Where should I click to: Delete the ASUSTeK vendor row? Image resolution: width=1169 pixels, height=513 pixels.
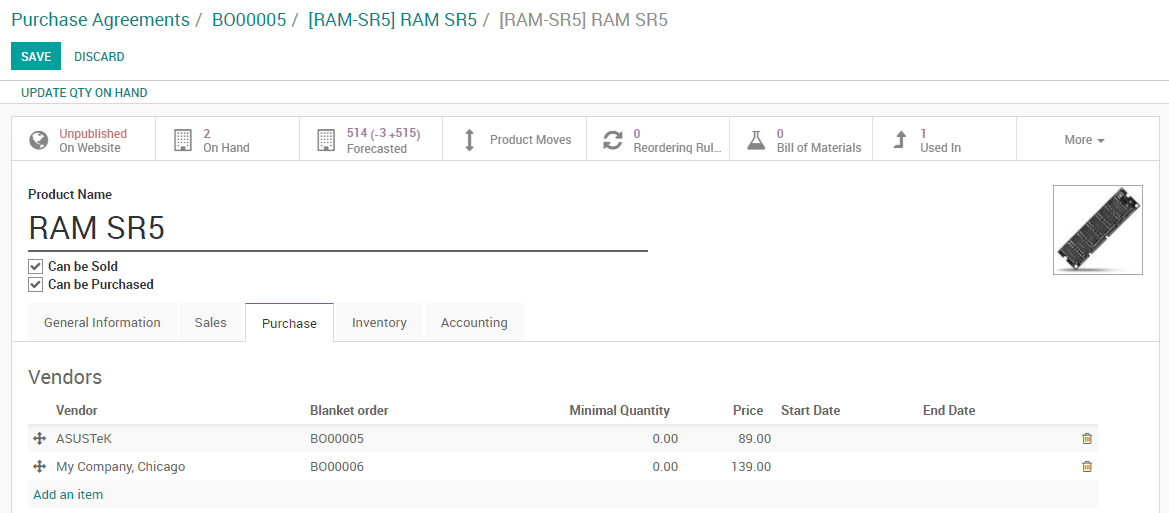pos(1087,439)
